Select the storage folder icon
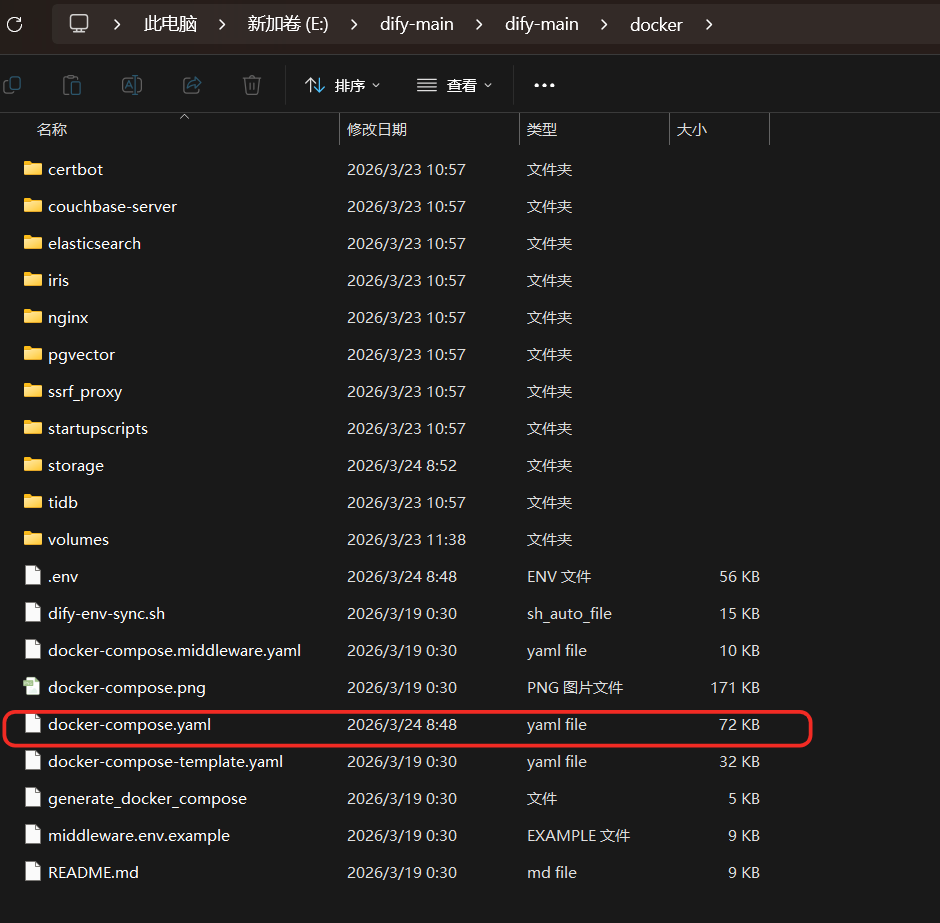This screenshot has height=923, width=940. pos(33,464)
